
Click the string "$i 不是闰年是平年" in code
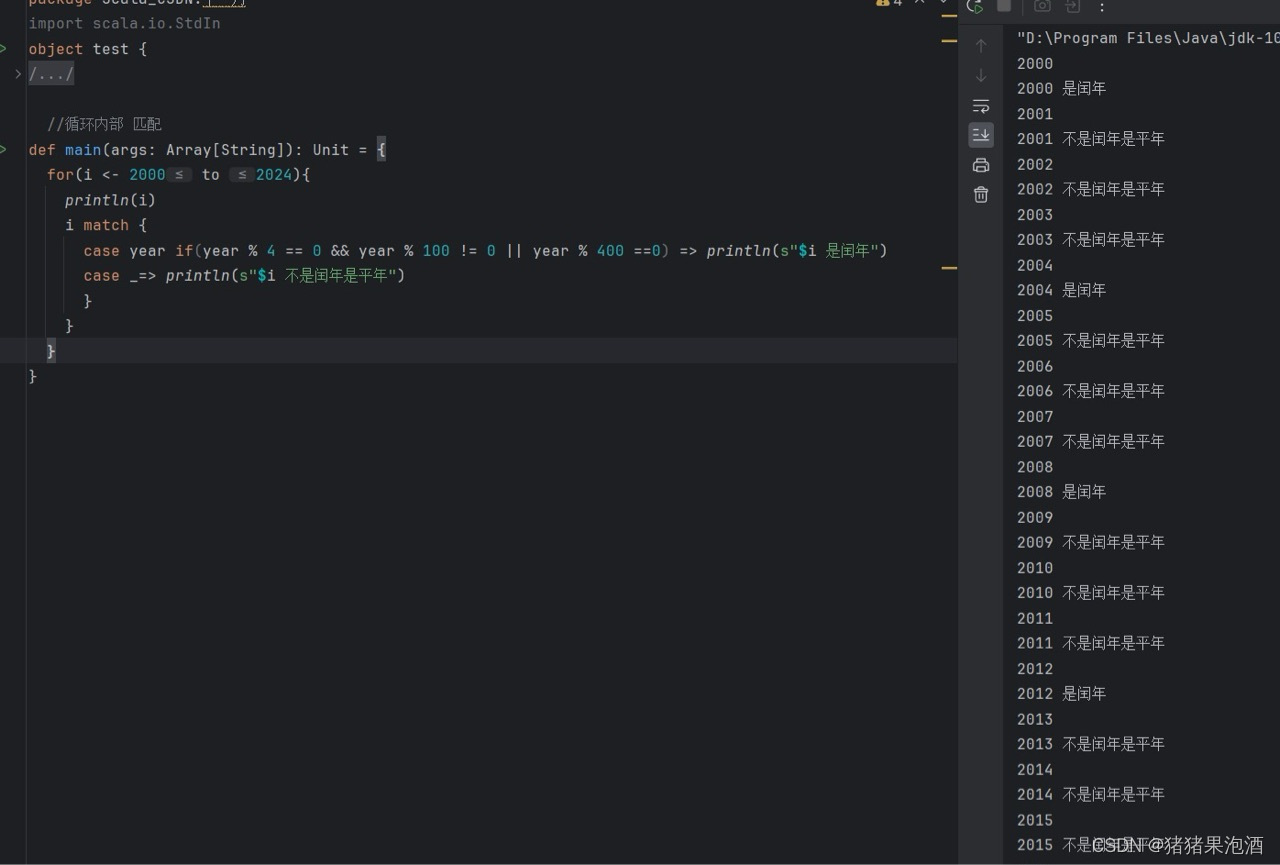(322, 275)
